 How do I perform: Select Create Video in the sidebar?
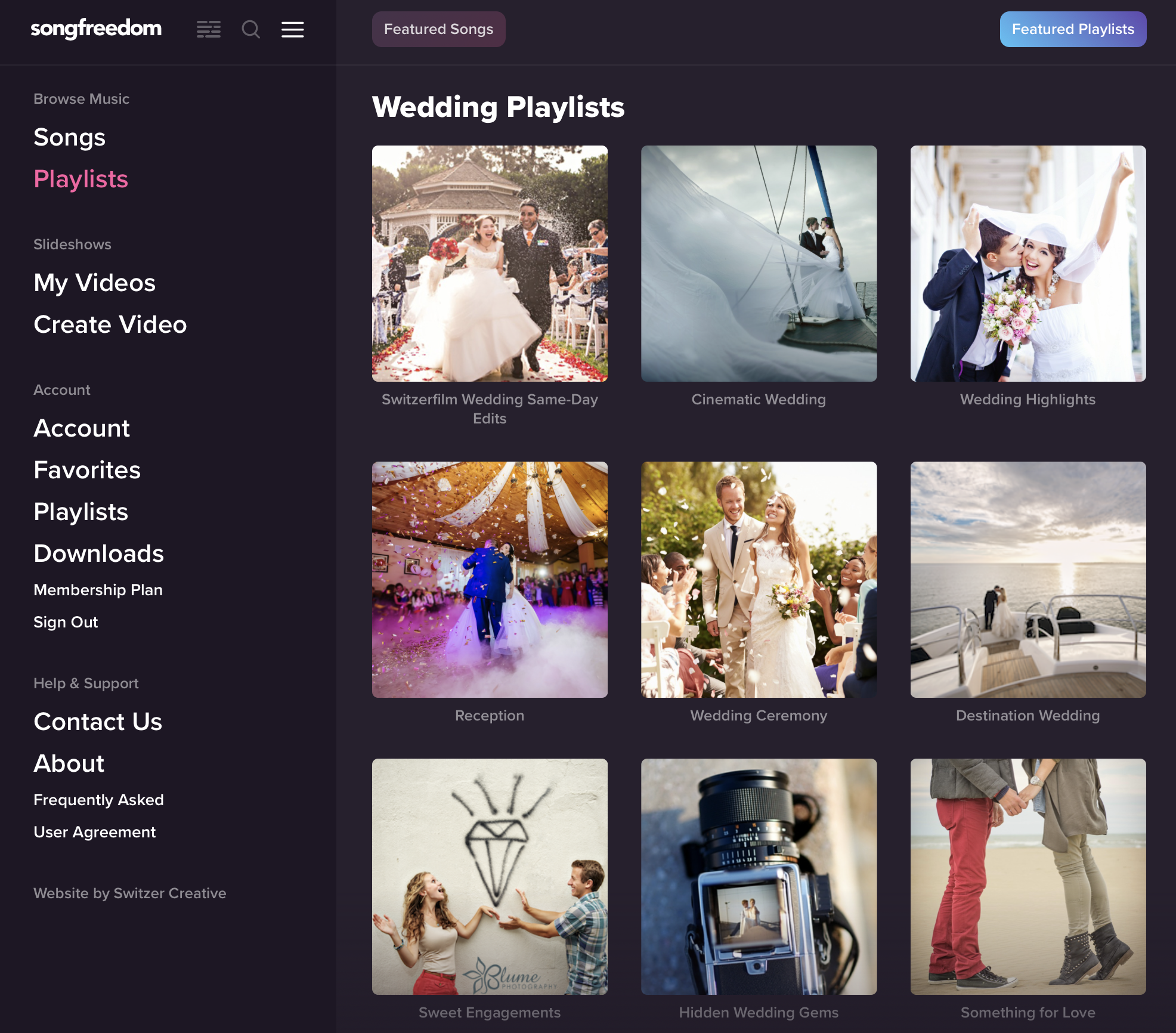(110, 324)
